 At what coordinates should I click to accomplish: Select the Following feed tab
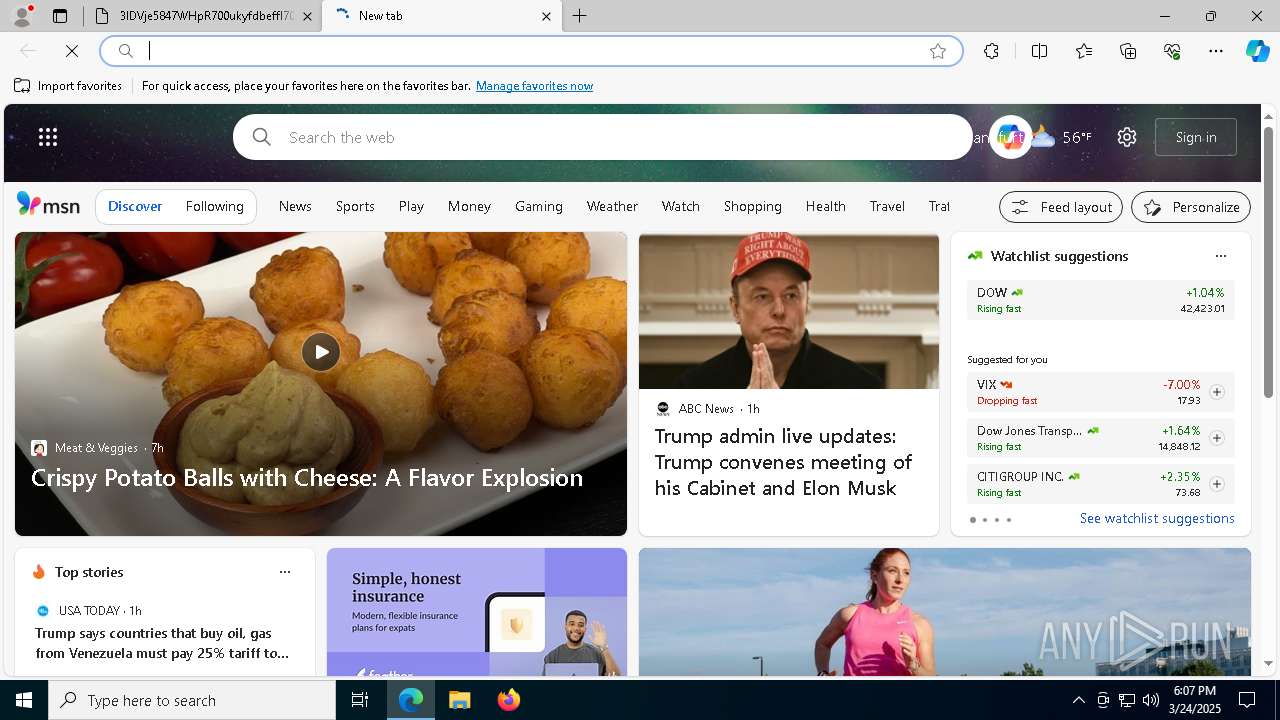[215, 206]
